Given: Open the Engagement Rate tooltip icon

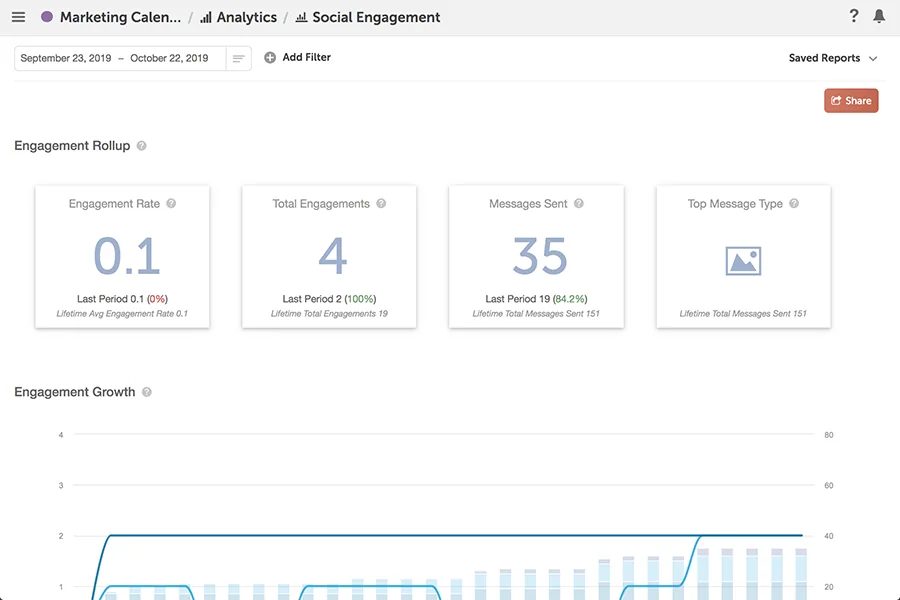Looking at the screenshot, I should click(x=170, y=203).
